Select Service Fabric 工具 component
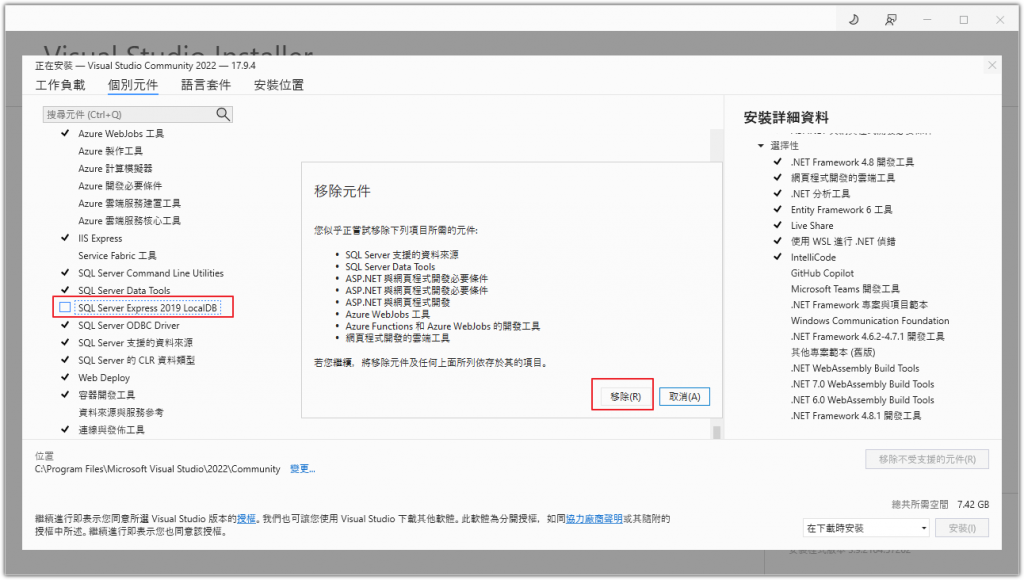Image resolution: width=1024 pixels, height=580 pixels. 117,256
